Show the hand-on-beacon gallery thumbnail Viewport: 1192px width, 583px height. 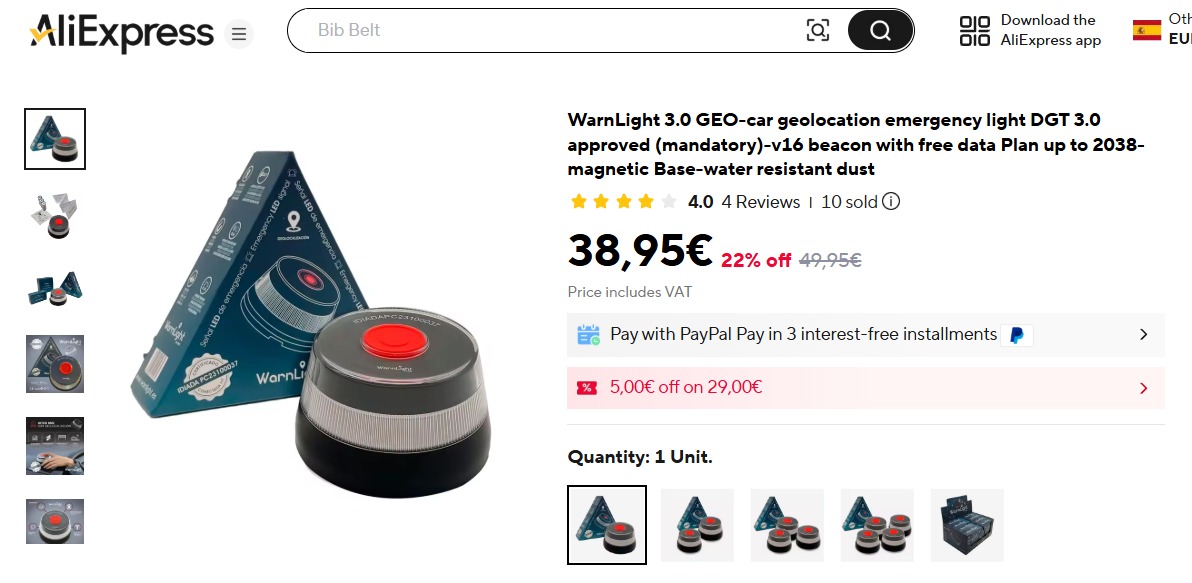[x=55, y=445]
